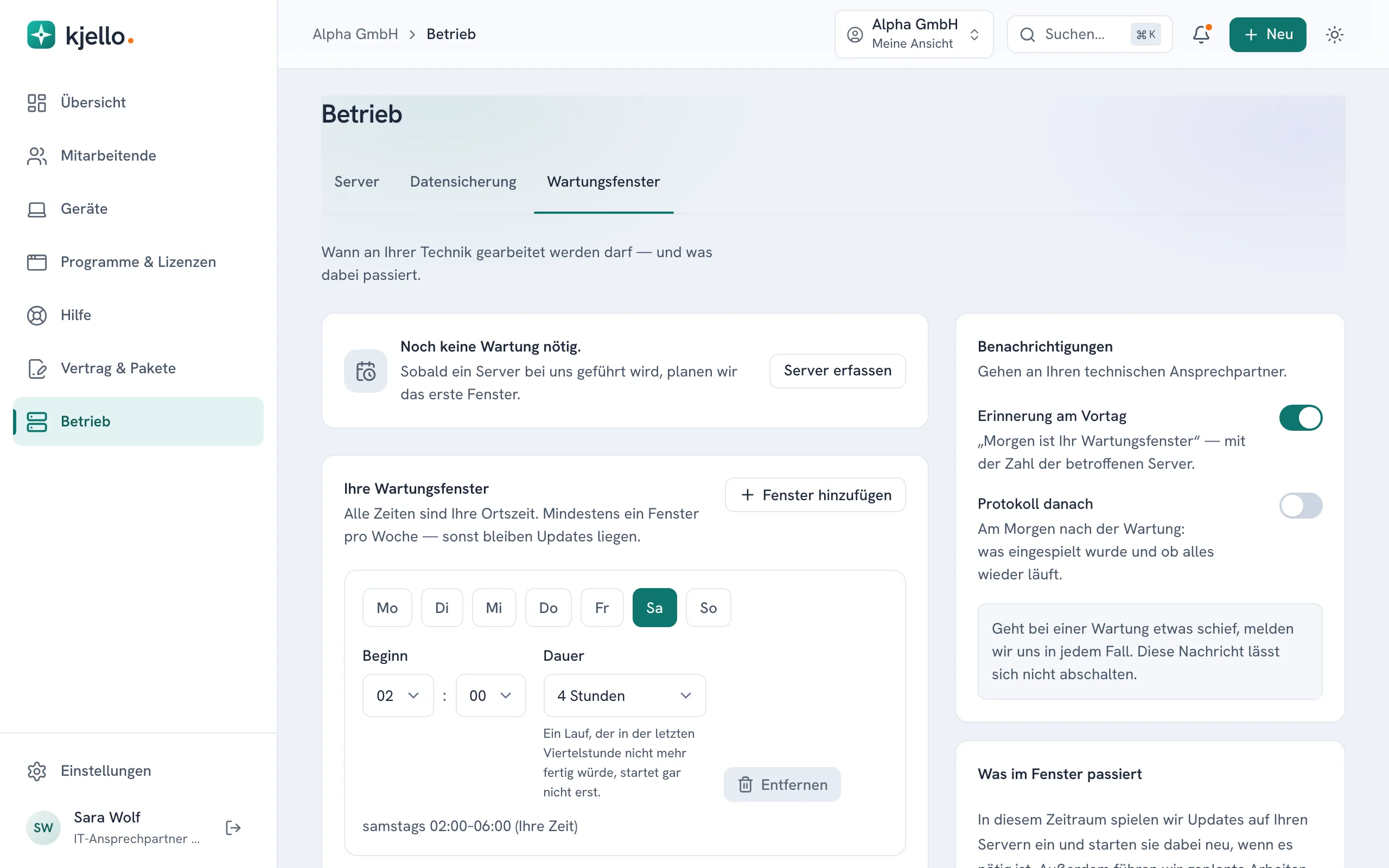Open the Beginn minute dropdown 00
This screenshot has width=1389, height=868.
(490, 695)
